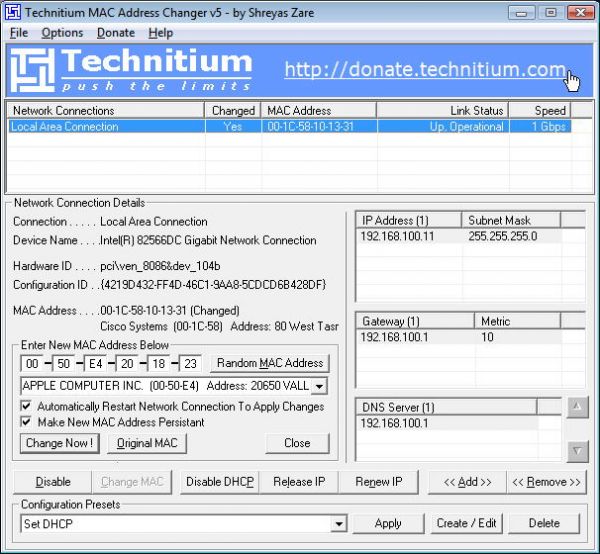600x554 pixels.
Task: Open the File menu
Action: tap(19, 33)
